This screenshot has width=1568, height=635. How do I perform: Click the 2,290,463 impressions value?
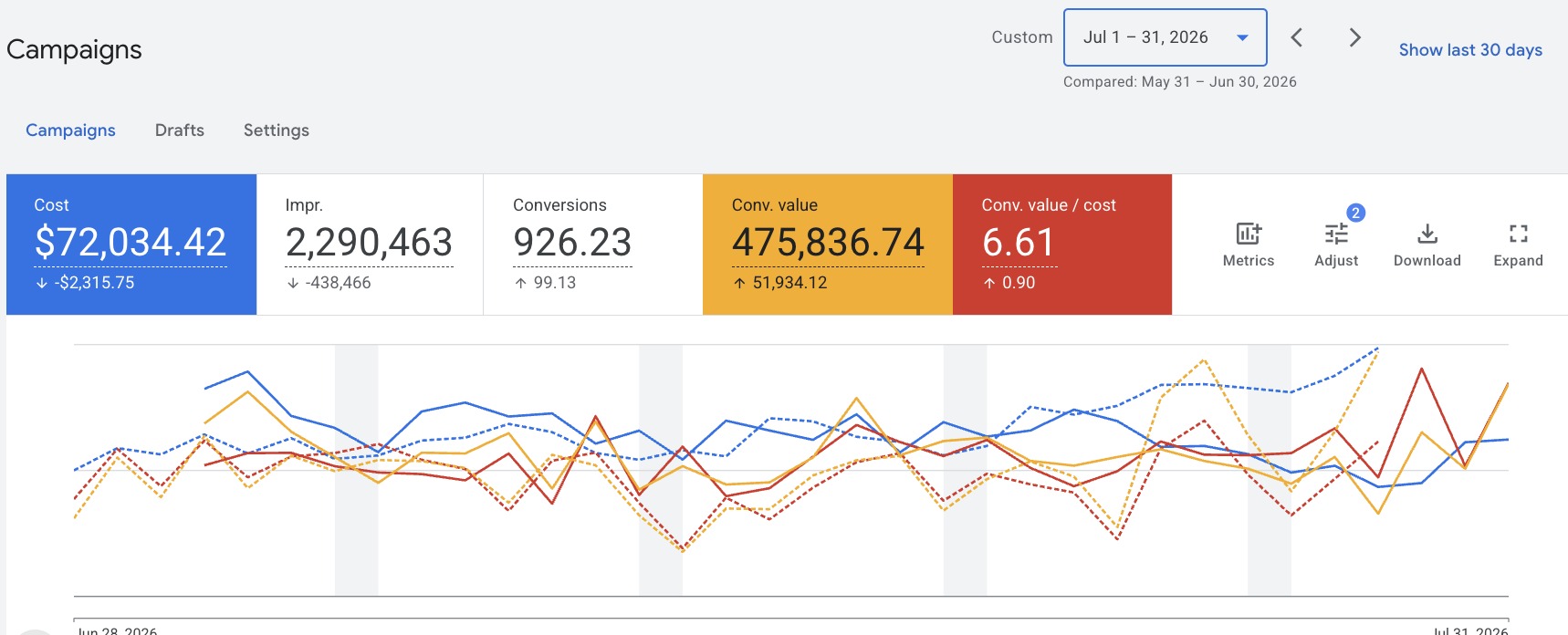point(369,243)
